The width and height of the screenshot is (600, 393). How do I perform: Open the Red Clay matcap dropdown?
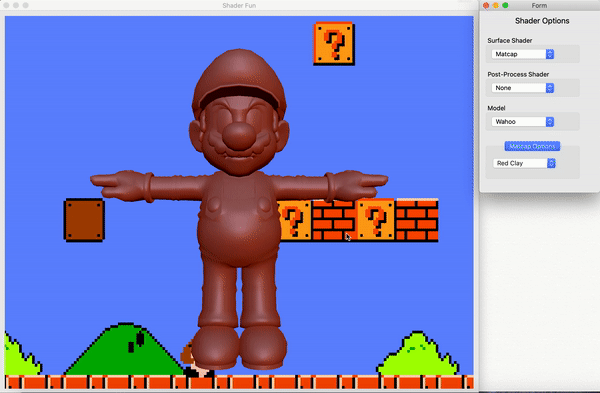click(524, 163)
